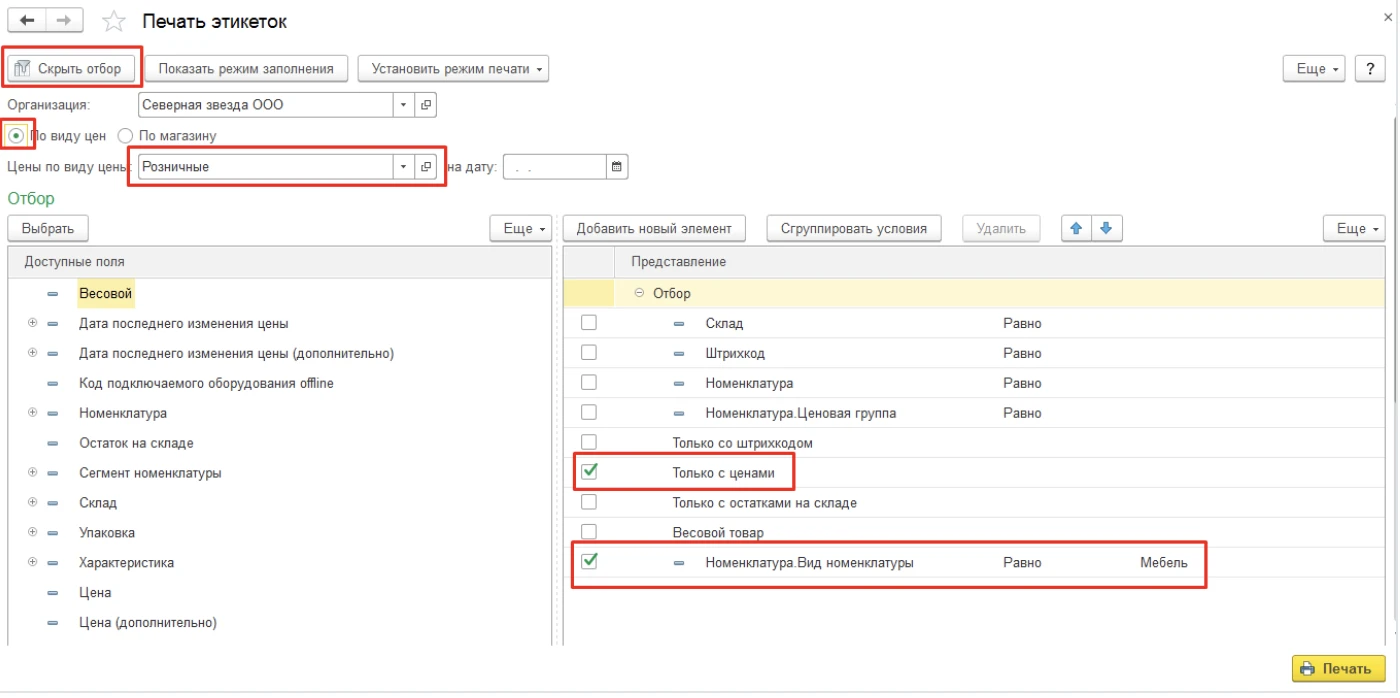The height and width of the screenshot is (698, 1400).
Task: Add form to favorites with star icon
Action: [x=115, y=22]
